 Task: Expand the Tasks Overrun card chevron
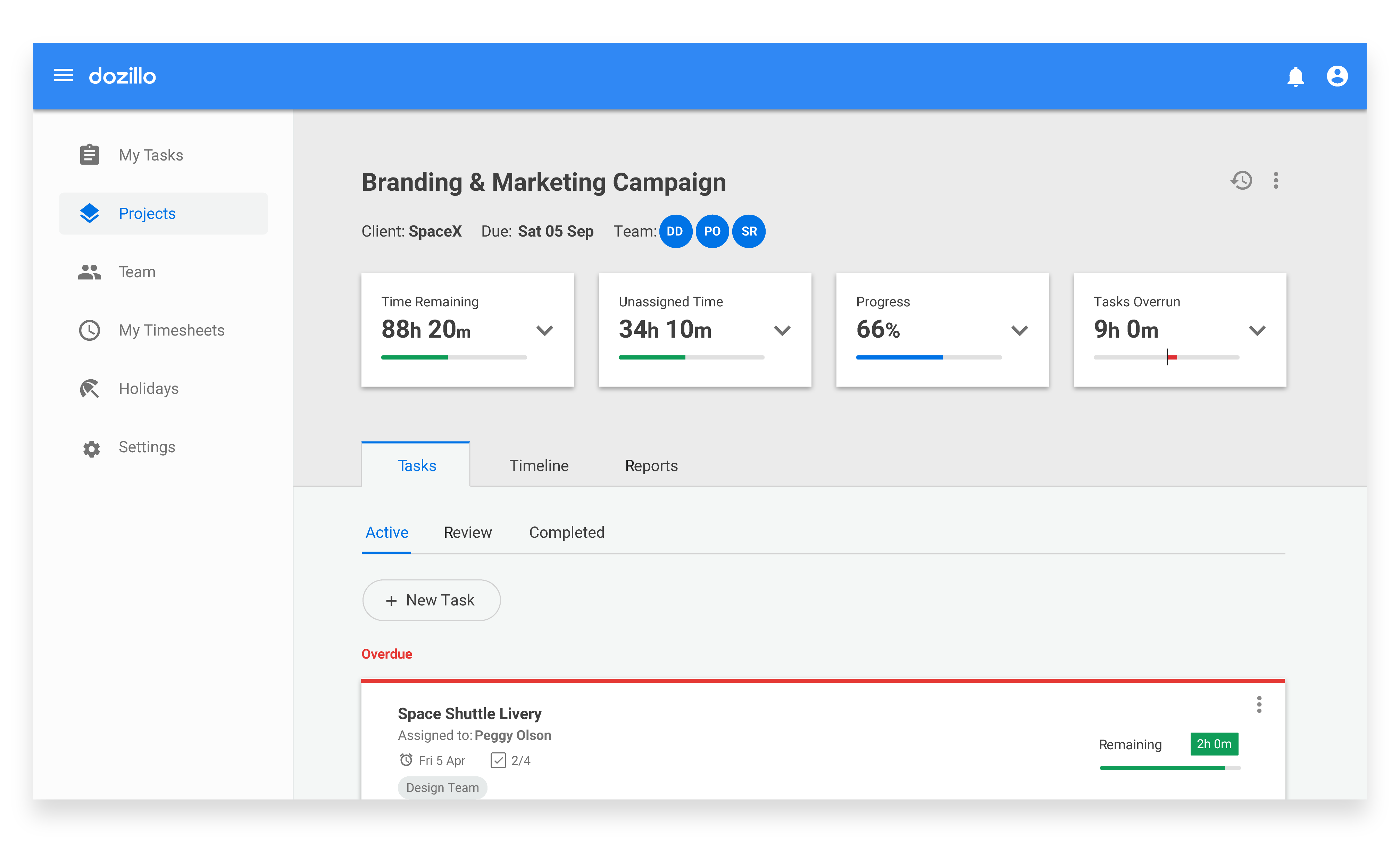click(x=1257, y=330)
